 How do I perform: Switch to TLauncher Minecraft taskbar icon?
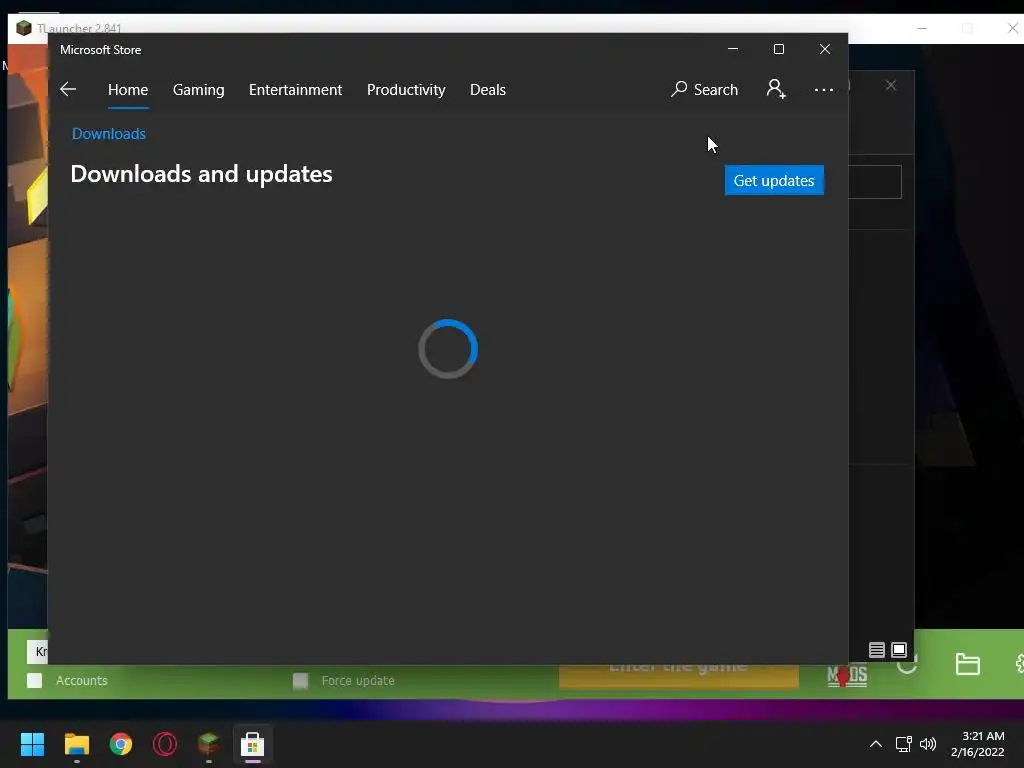point(208,744)
